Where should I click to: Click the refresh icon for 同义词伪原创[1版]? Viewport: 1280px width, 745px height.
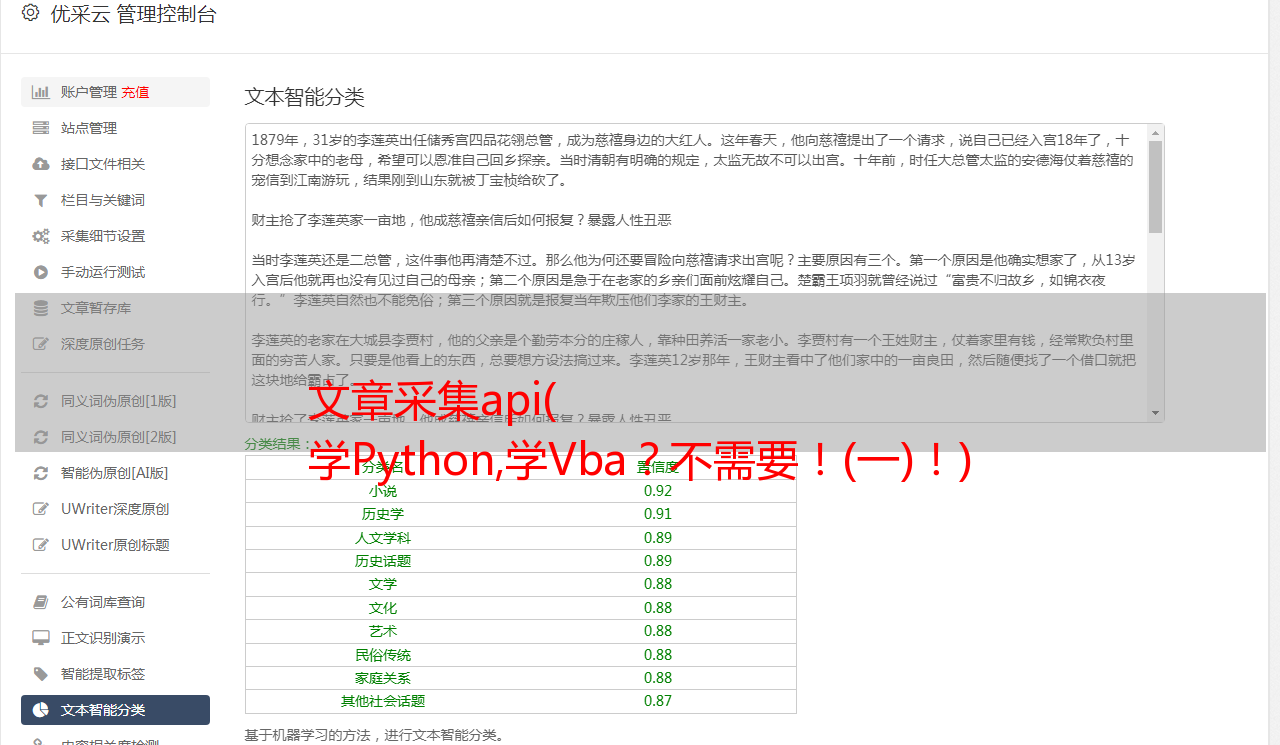[40, 401]
